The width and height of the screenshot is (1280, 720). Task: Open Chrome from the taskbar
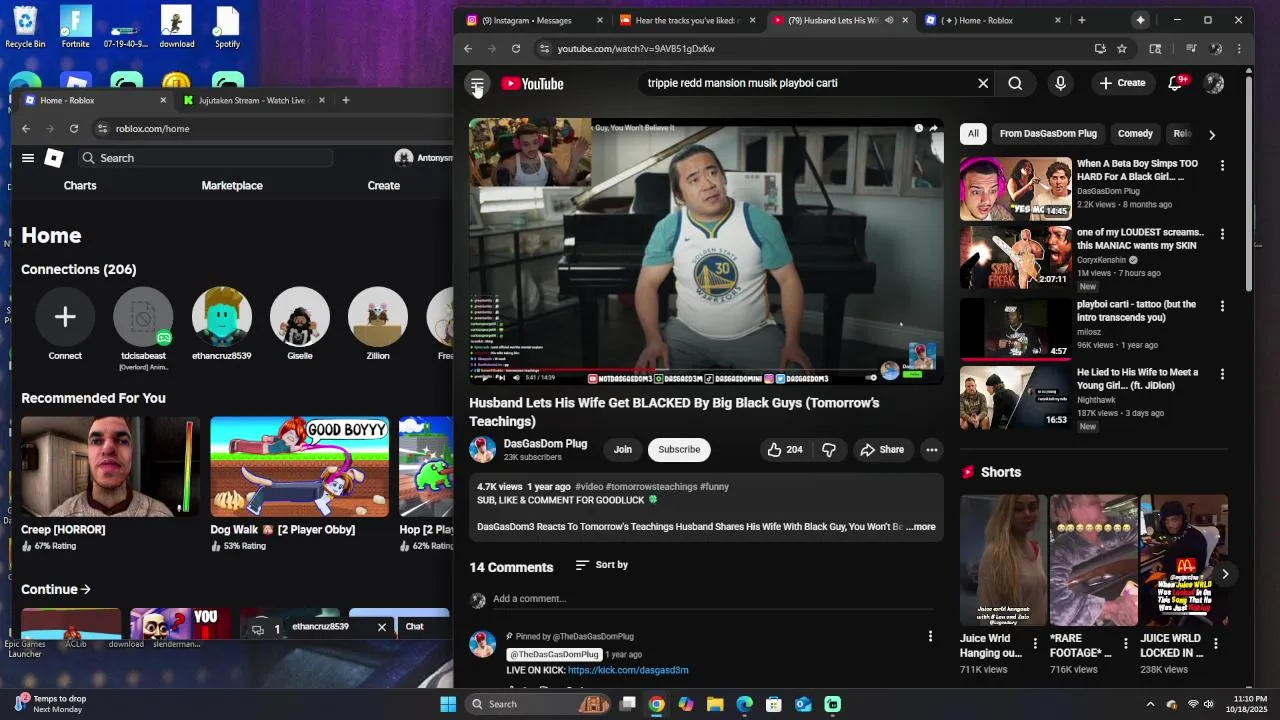(x=656, y=704)
